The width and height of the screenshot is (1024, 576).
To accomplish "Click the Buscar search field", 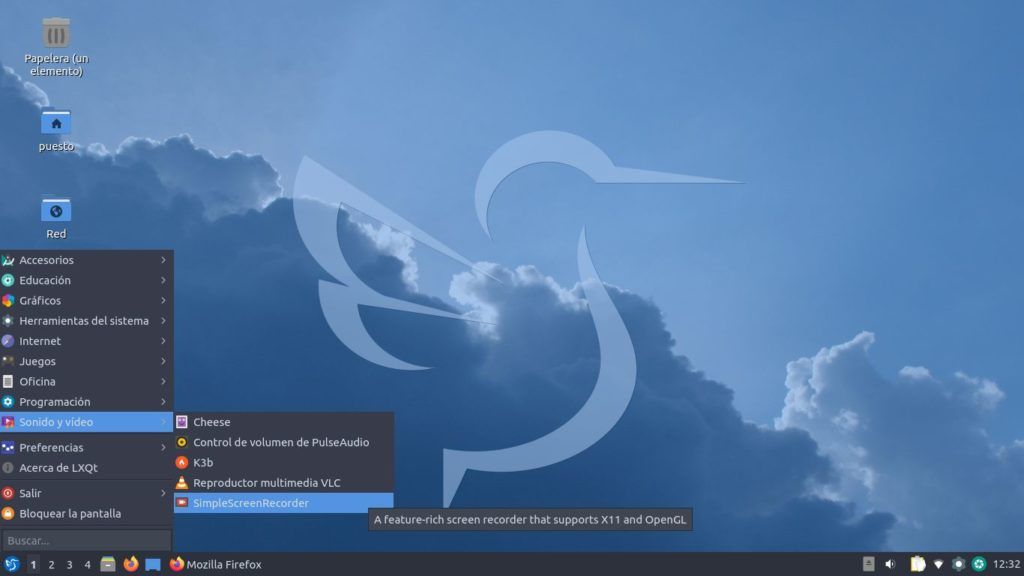I will coord(86,540).
